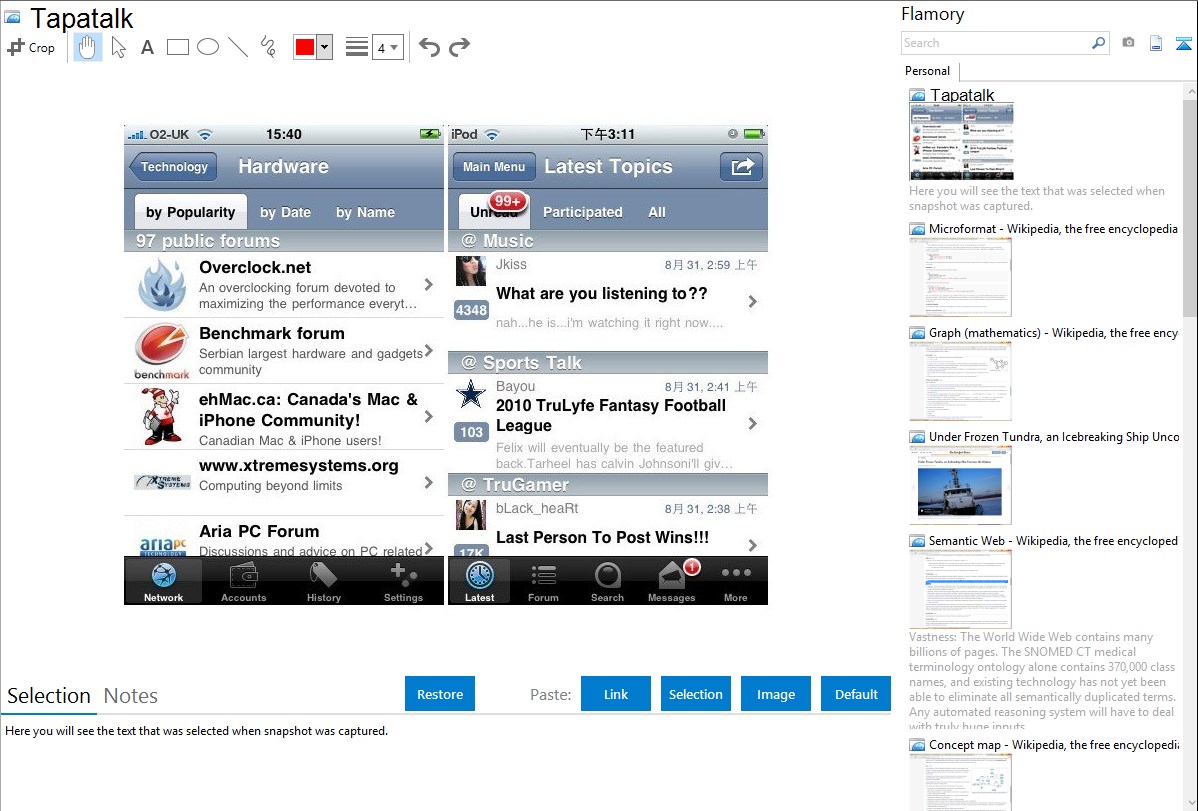
Task: Open the Personal tab
Action: pyautogui.click(x=928, y=71)
